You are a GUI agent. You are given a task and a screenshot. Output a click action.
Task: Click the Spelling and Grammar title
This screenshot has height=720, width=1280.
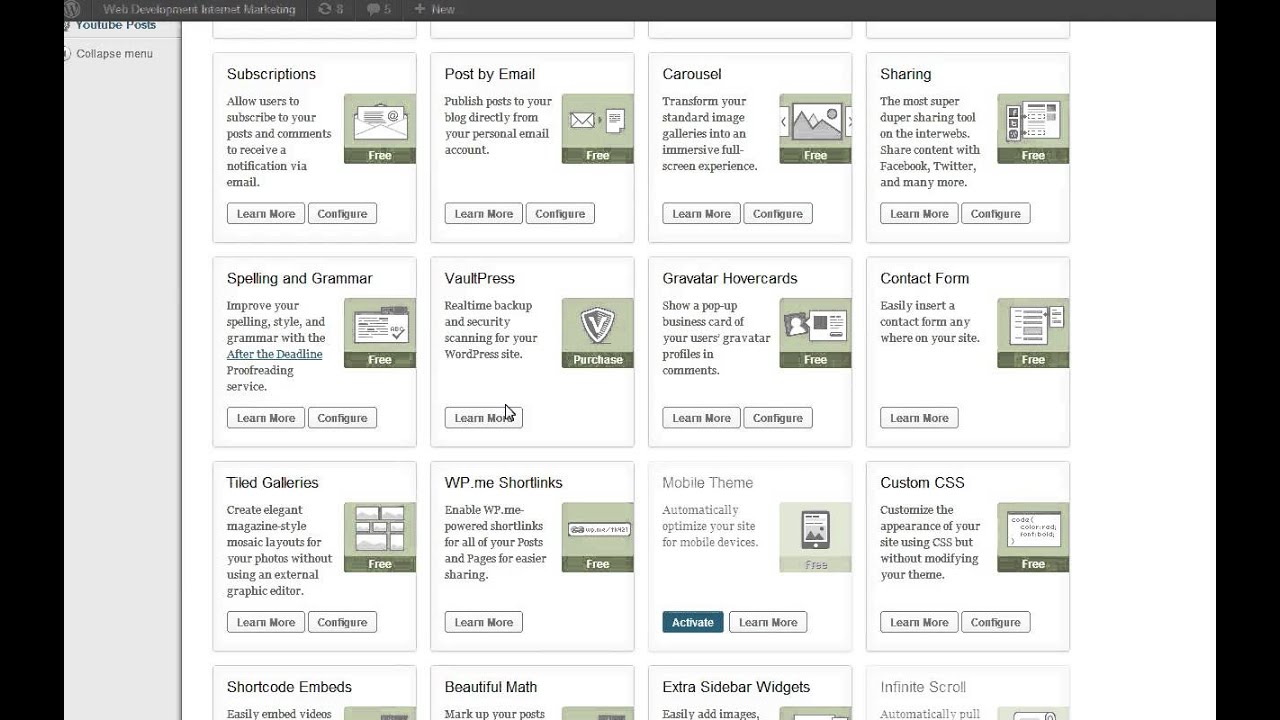pos(300,278)
